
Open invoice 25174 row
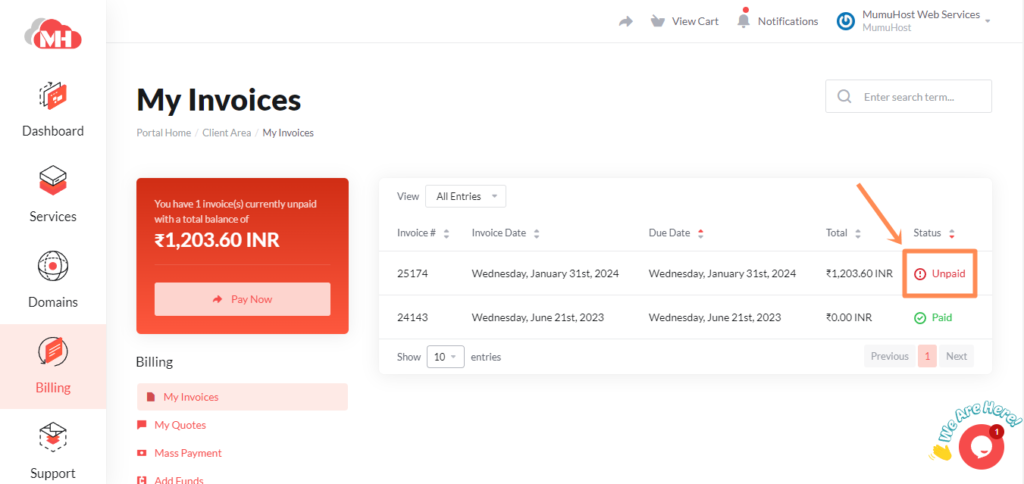[414, 273]
